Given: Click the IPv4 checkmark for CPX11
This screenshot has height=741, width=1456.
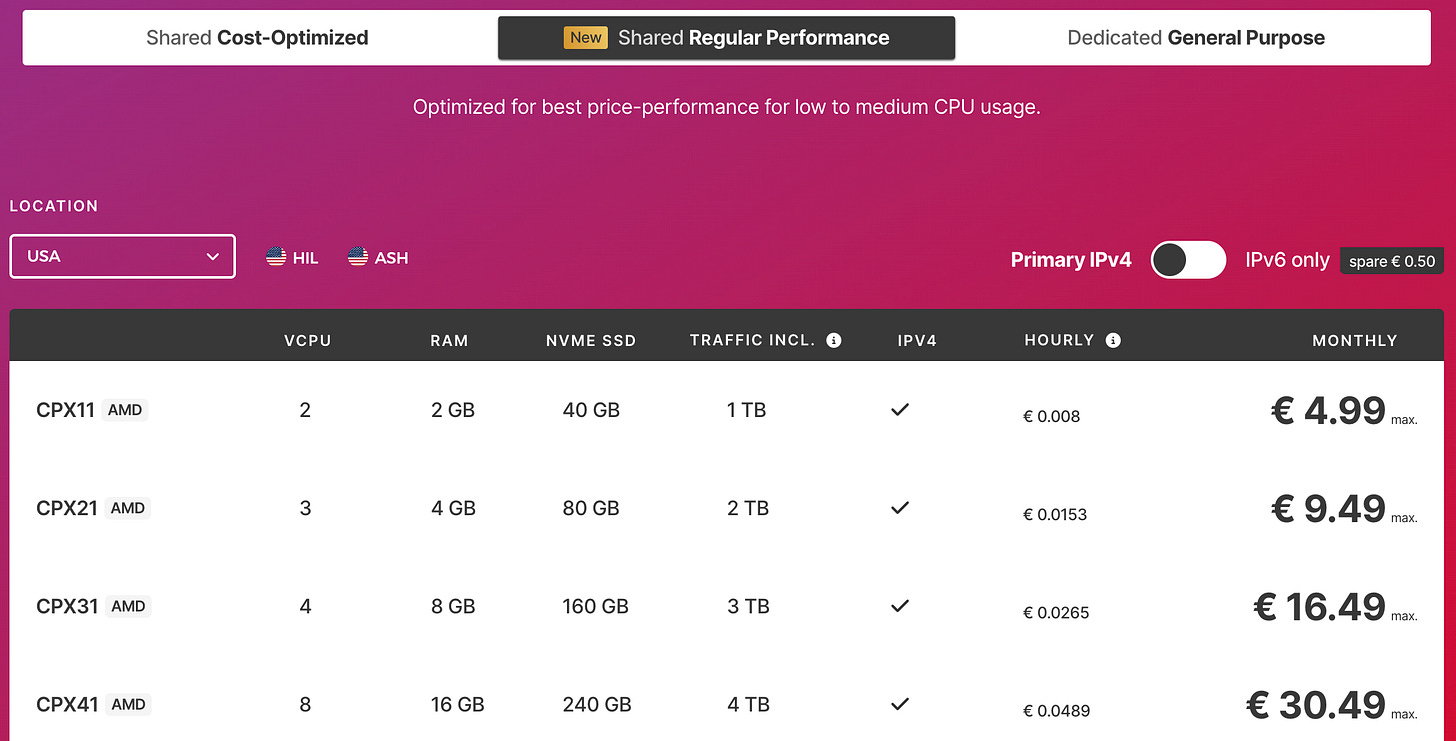Looking at the screenshot, I should click(x=899, y=410).
